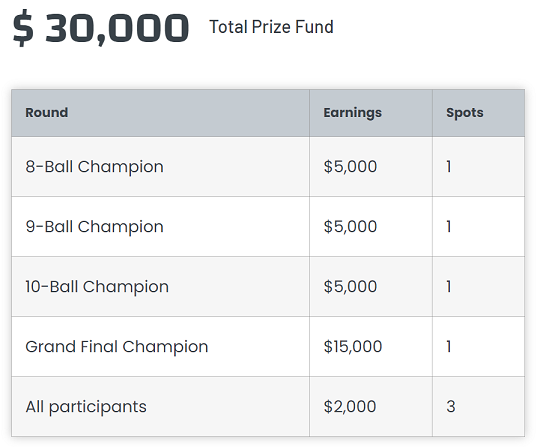Click the spots value for Grand Final Champion
Viewport: 537px width, 447px height.
coord(449,347)
